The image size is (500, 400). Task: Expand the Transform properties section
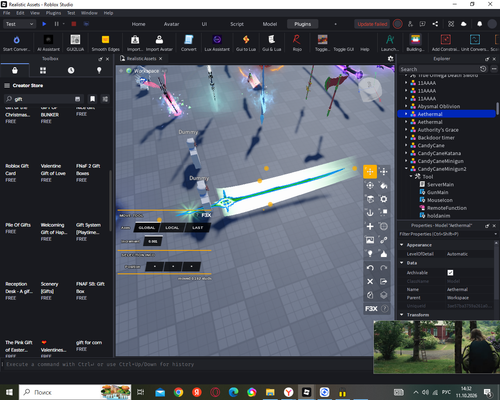[402, 315]
